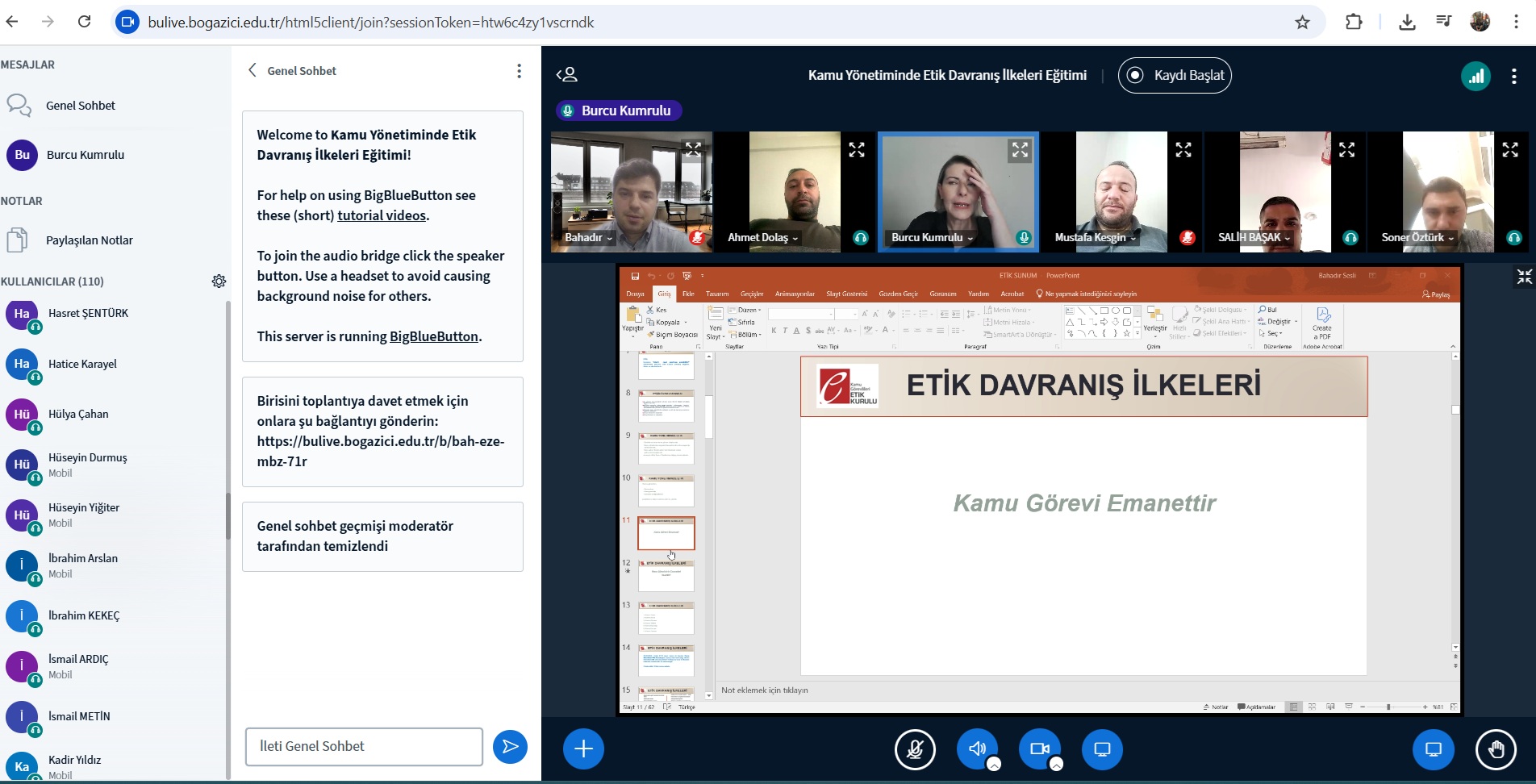The width and height of the screenshot is (1536, 784).
Task: Toggle the user list panel icon
Action: [x=567, y=75]
